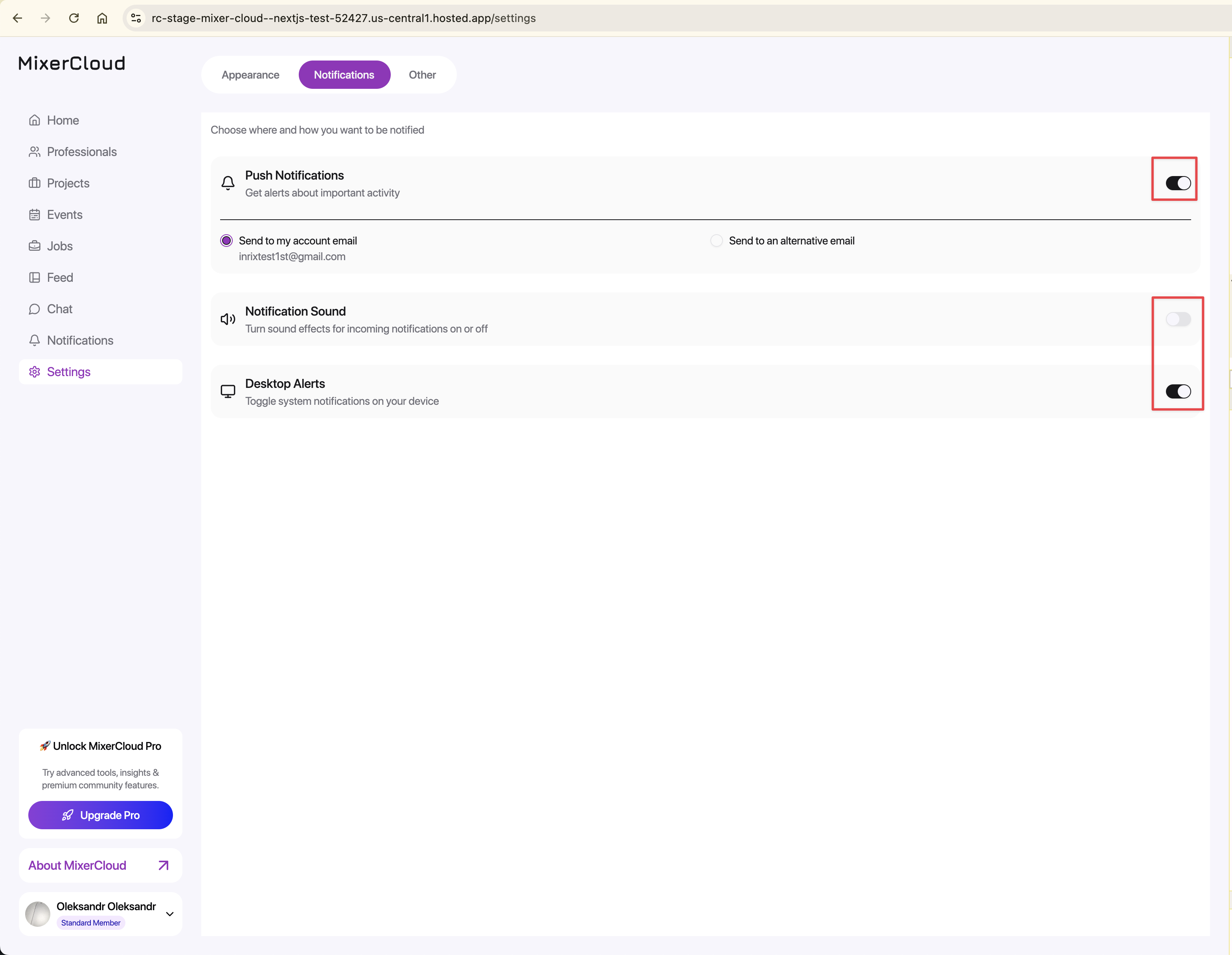Open Professionals via its people icon
1232x955 pixels.
click(35, 152)
